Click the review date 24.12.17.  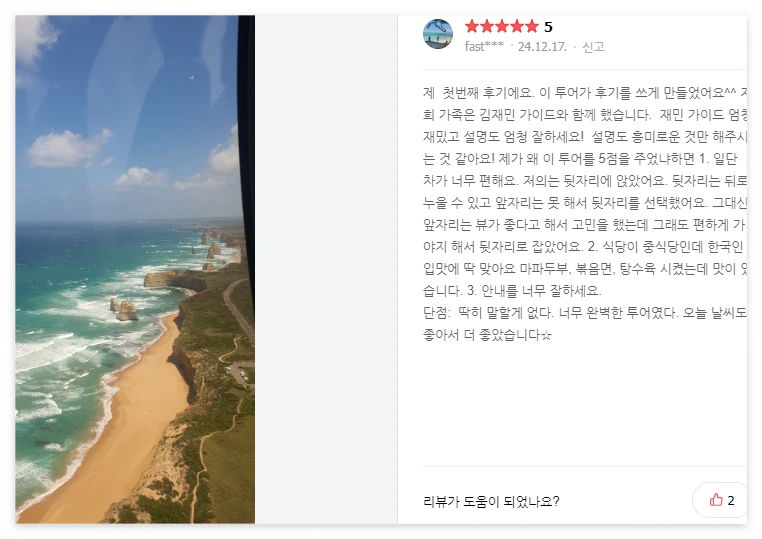(542, 47)
